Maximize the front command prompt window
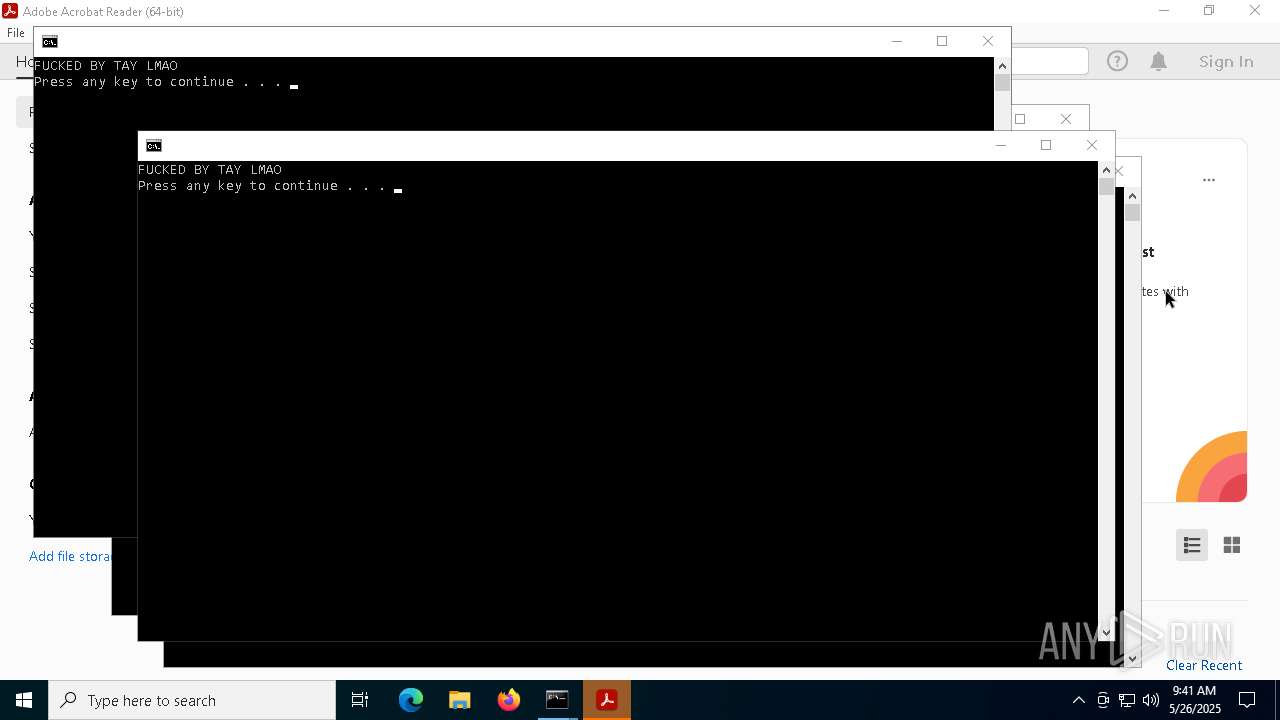The width and height of the screenshot is (1280, 720). click(x=1046, y=146)
